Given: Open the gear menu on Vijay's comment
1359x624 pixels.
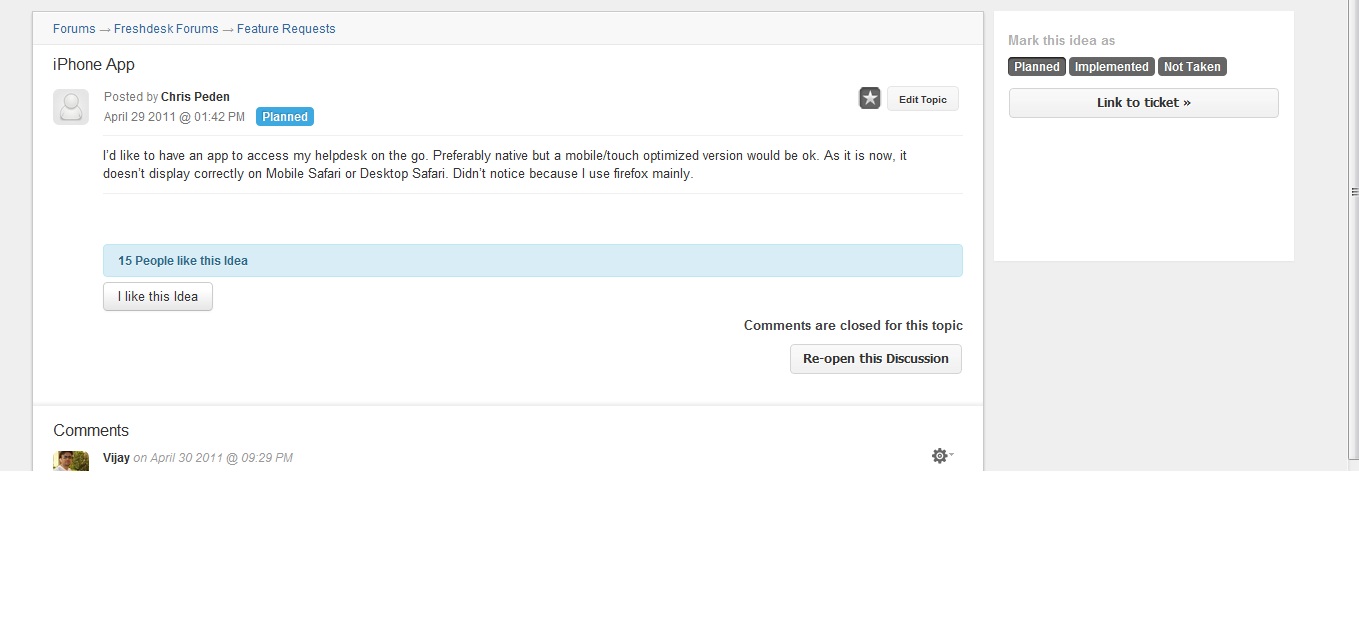Looking at the screenshot, I should click(x=941, y=456).
